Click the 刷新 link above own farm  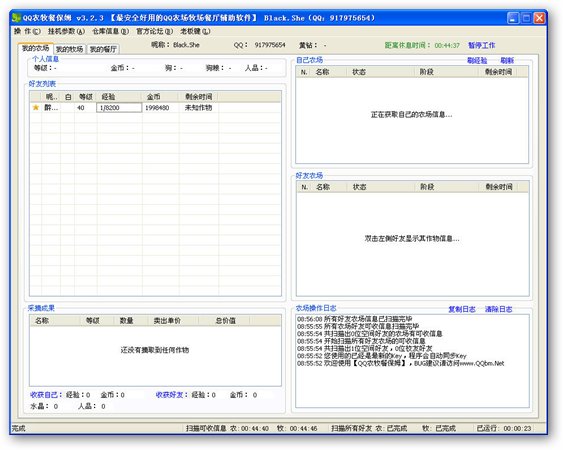coord(507,60)
